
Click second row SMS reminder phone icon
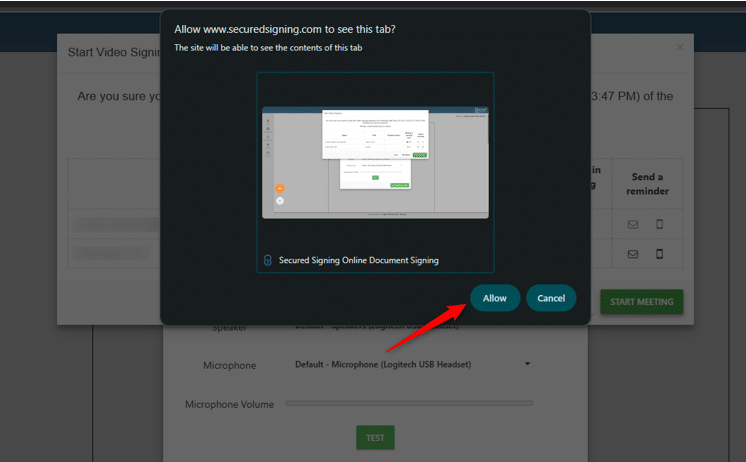[x=660, y=255]
